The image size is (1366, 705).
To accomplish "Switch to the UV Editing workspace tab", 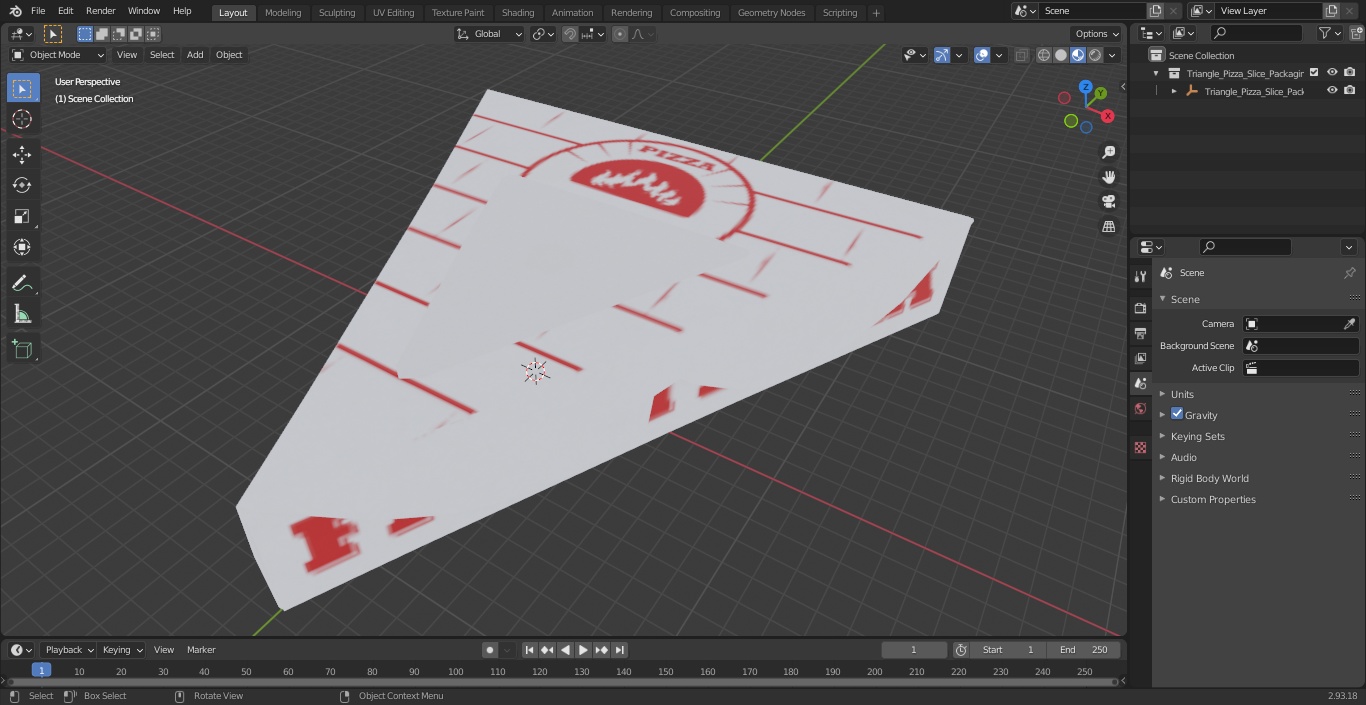I will coord(393,13).
